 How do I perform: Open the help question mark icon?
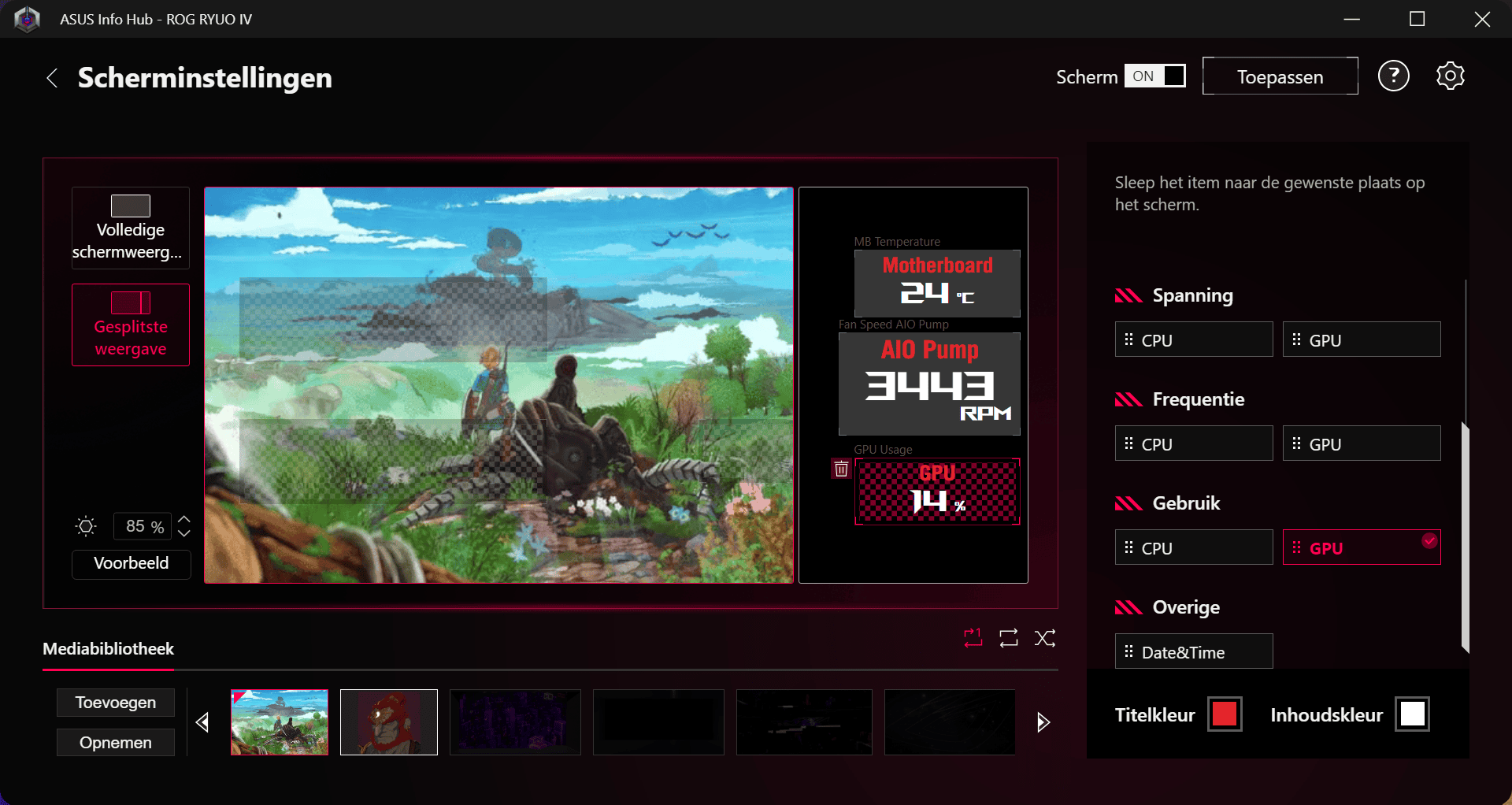pyautogui.click(x=1393, y=76)
